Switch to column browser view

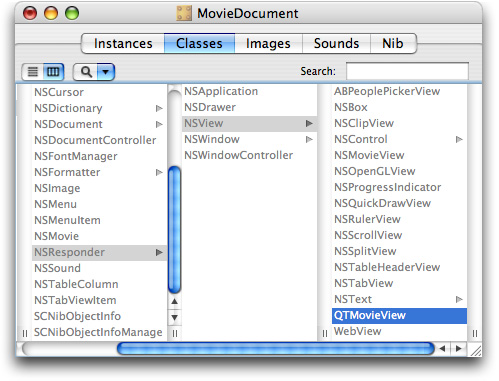pos(53,72)
